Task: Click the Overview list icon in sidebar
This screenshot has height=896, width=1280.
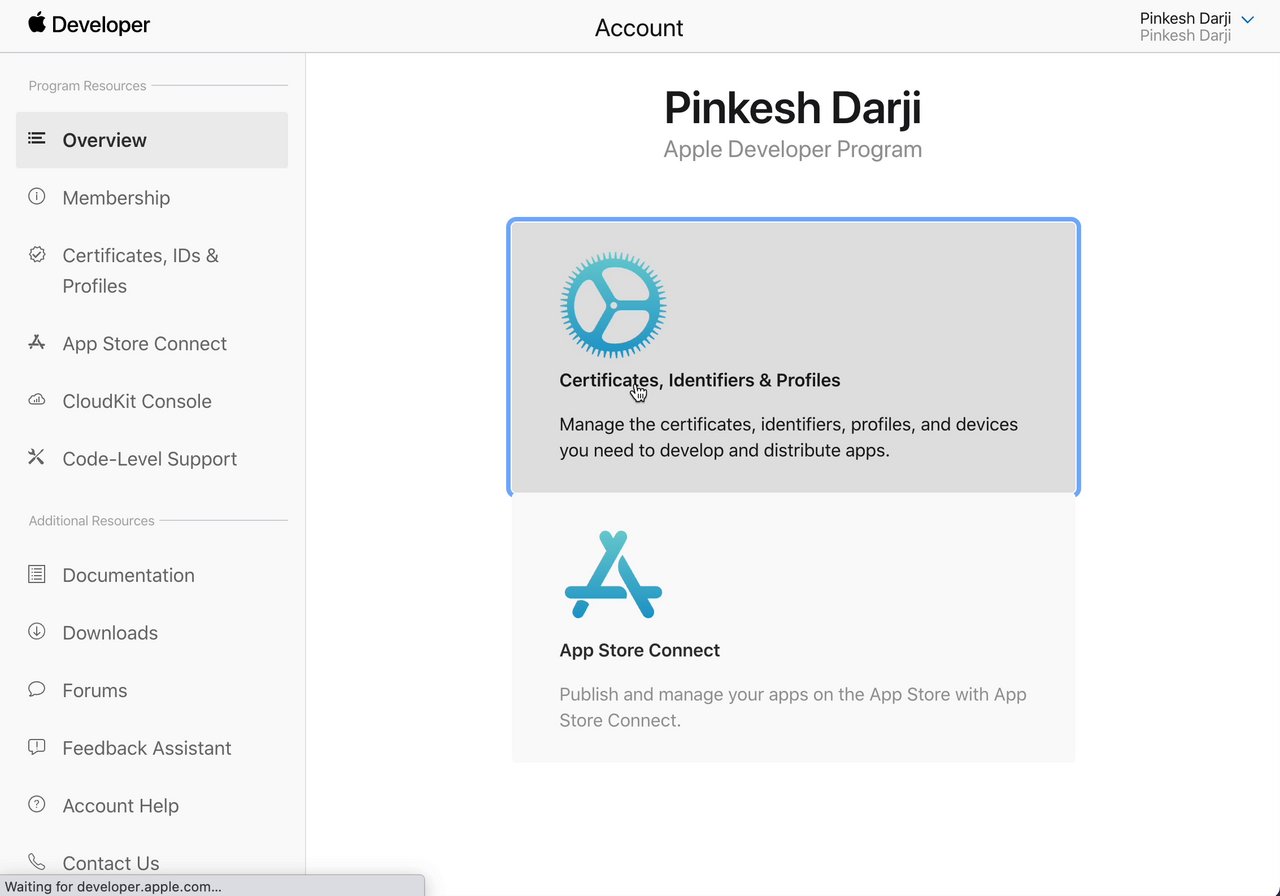Action: click(x=37, y=139)
